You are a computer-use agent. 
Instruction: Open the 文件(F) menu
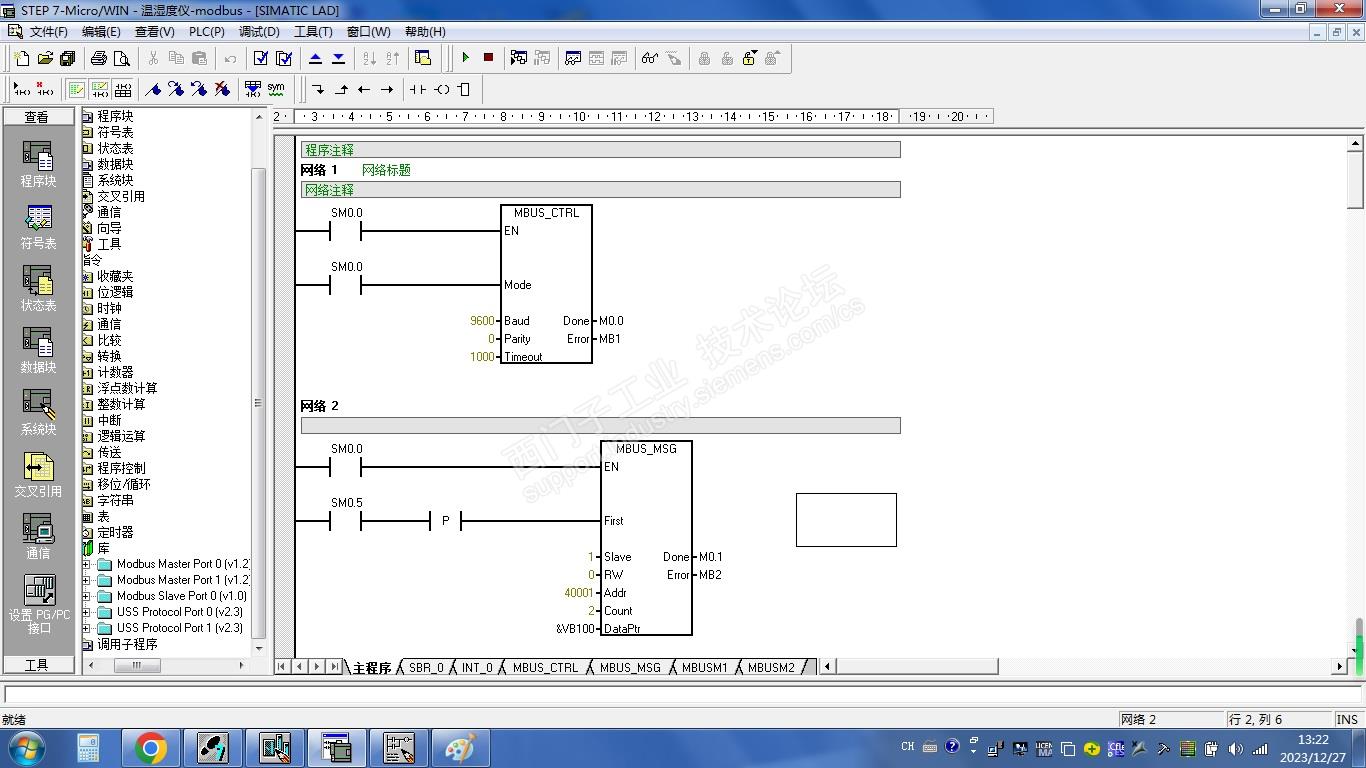point(48,32)
